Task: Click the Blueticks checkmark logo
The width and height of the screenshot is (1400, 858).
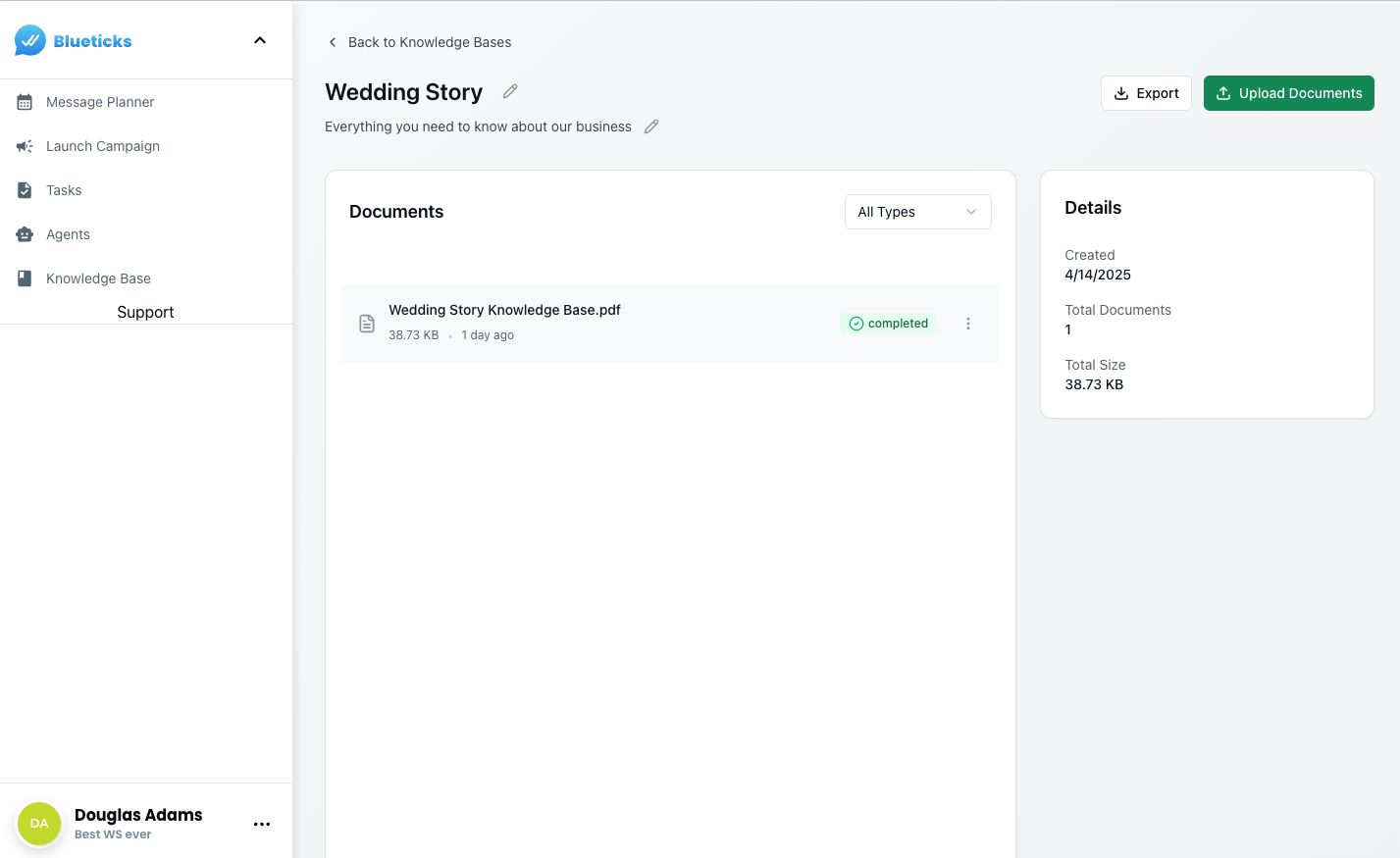Action: point(27,40)
